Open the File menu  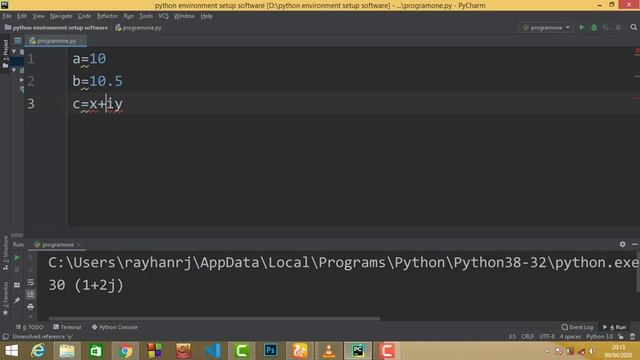[x=7, y=16]
